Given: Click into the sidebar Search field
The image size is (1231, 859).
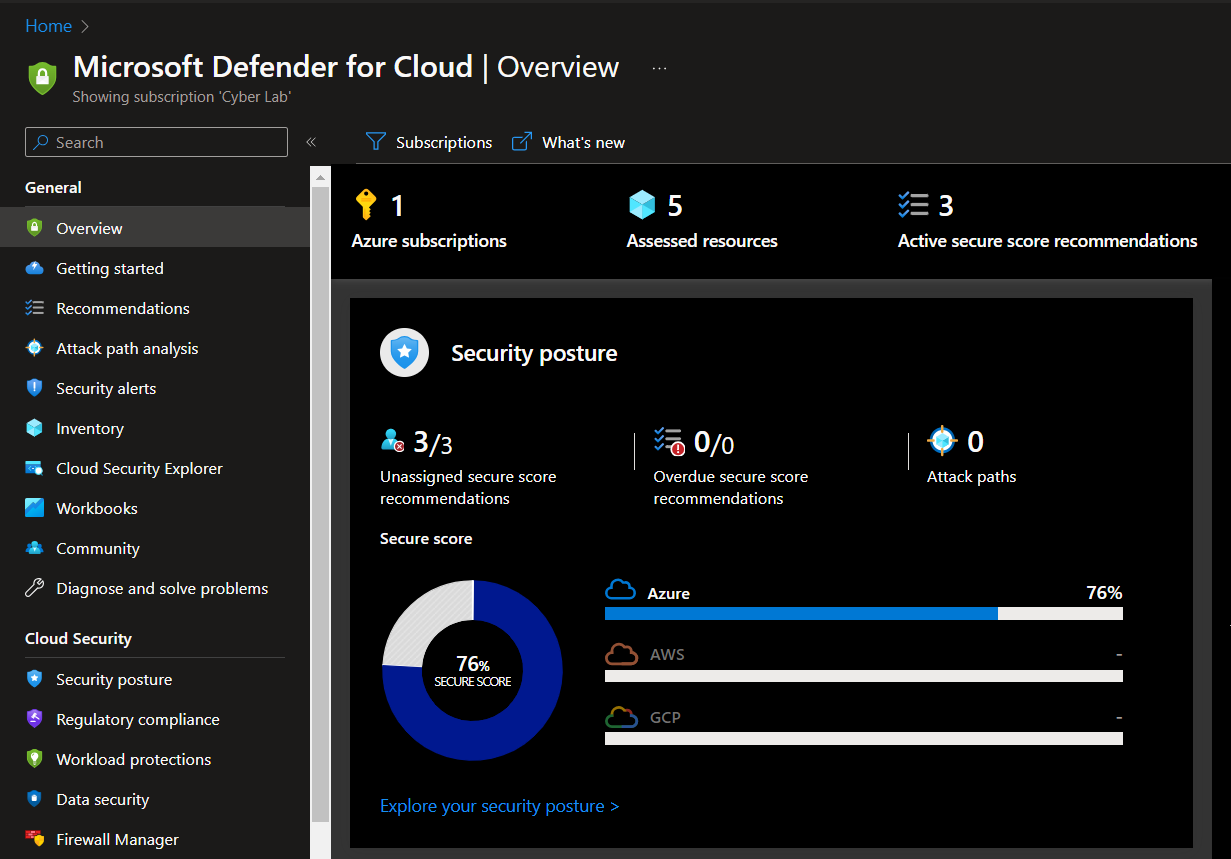Looking at the screenshot, I should click(x=156, y=142).
